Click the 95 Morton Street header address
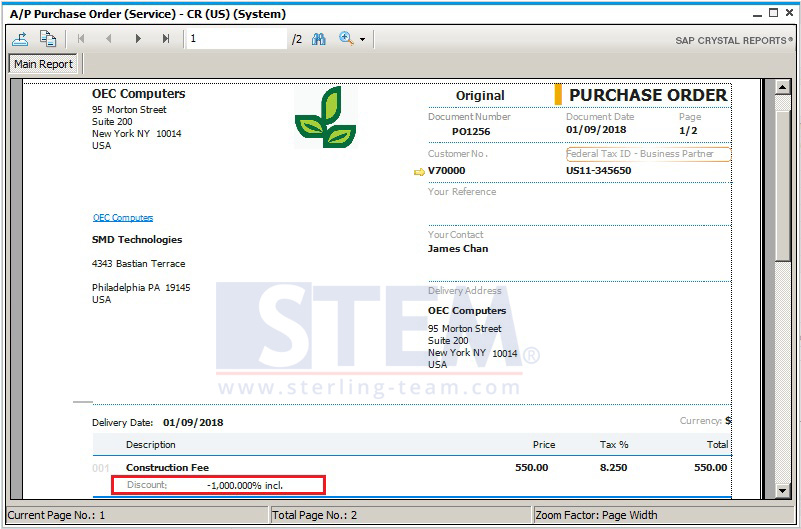The image size is (801, 529). coord(129,110)
